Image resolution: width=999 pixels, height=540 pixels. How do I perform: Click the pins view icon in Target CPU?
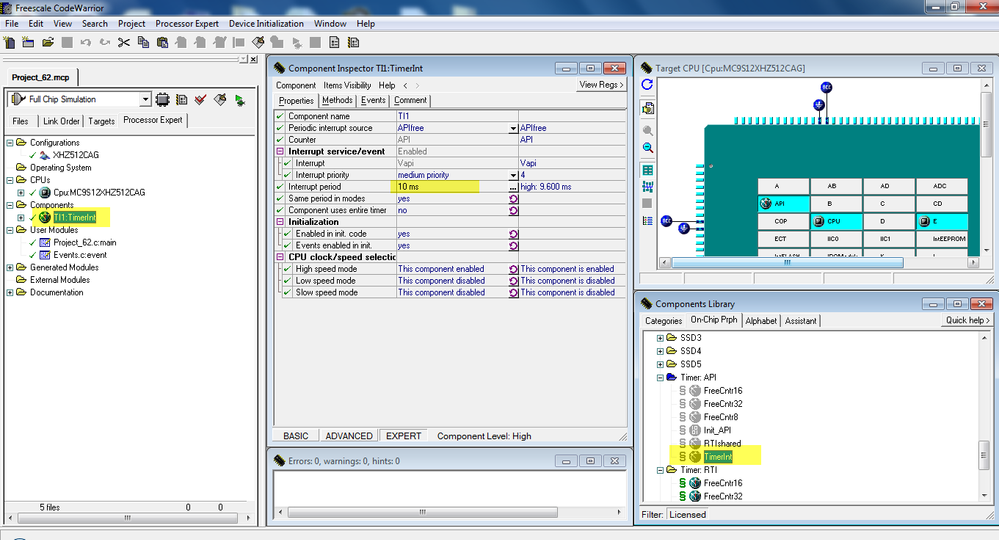coord(647,187)
